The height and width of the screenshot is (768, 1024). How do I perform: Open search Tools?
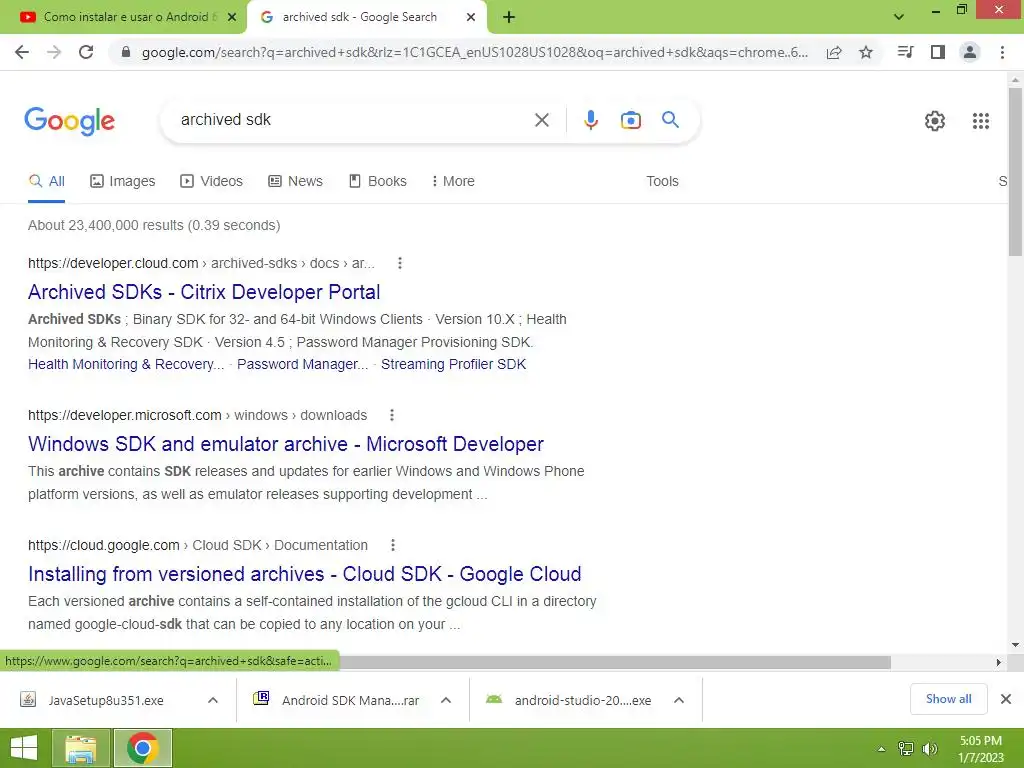[662, 182]
